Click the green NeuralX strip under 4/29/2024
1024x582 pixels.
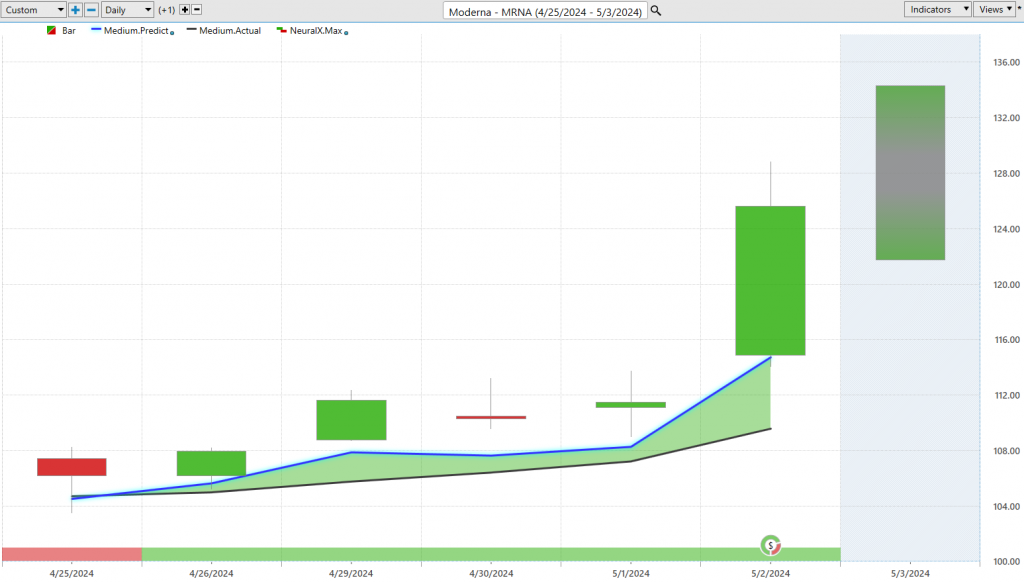pyautogui.click(x=351, y=555)
